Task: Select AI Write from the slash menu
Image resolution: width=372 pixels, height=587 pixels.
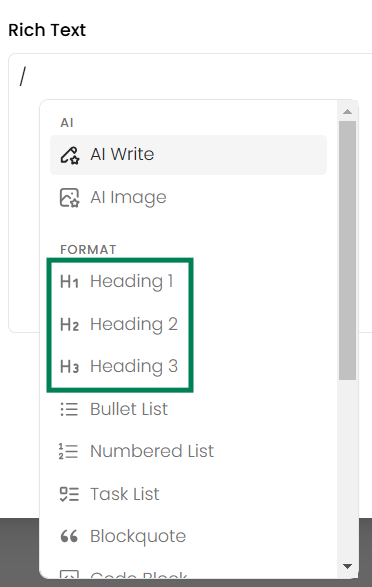Action: pos(188,155)
